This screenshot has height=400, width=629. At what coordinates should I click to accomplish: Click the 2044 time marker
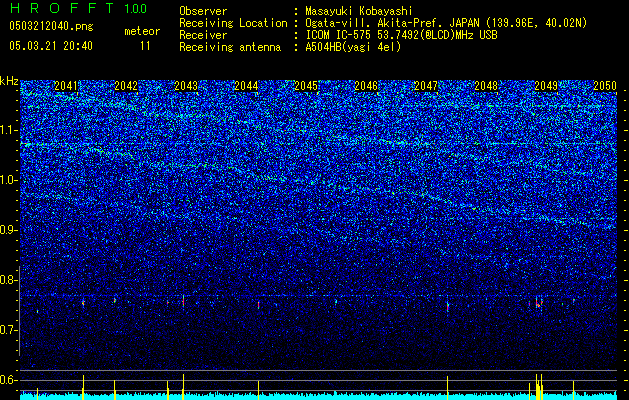pos(246,86)
